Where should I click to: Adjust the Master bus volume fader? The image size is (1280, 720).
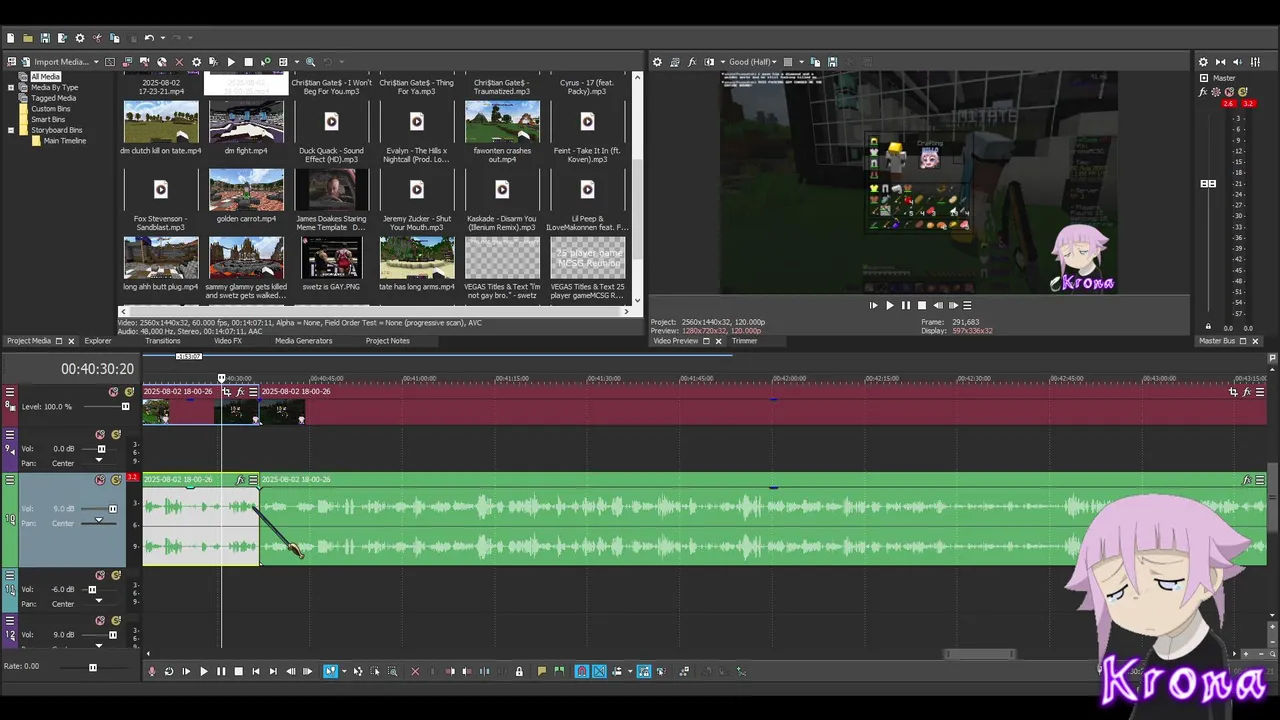[1208, 184]
